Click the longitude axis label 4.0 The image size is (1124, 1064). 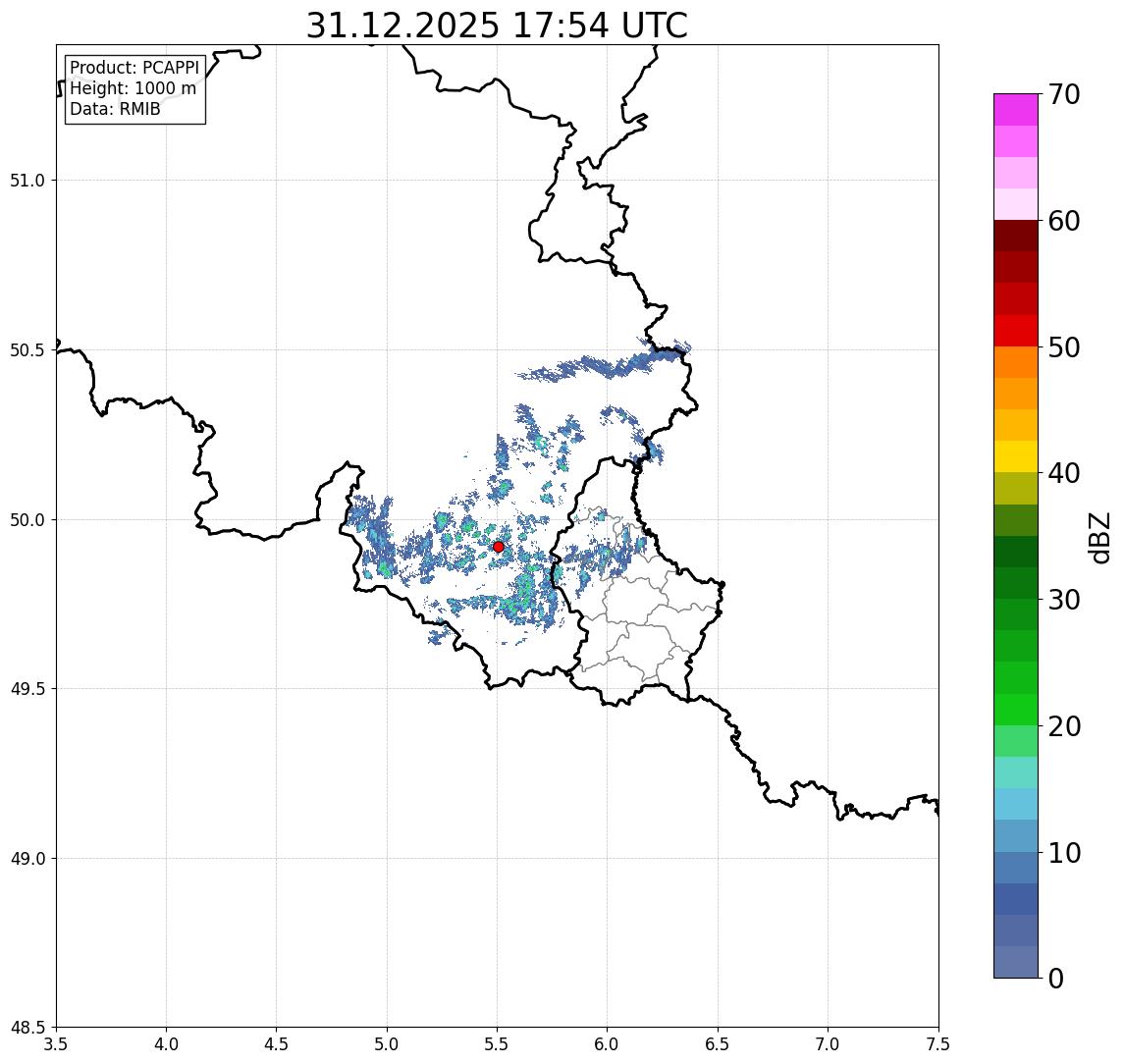pyautogui.click(x=166, y=1044)
